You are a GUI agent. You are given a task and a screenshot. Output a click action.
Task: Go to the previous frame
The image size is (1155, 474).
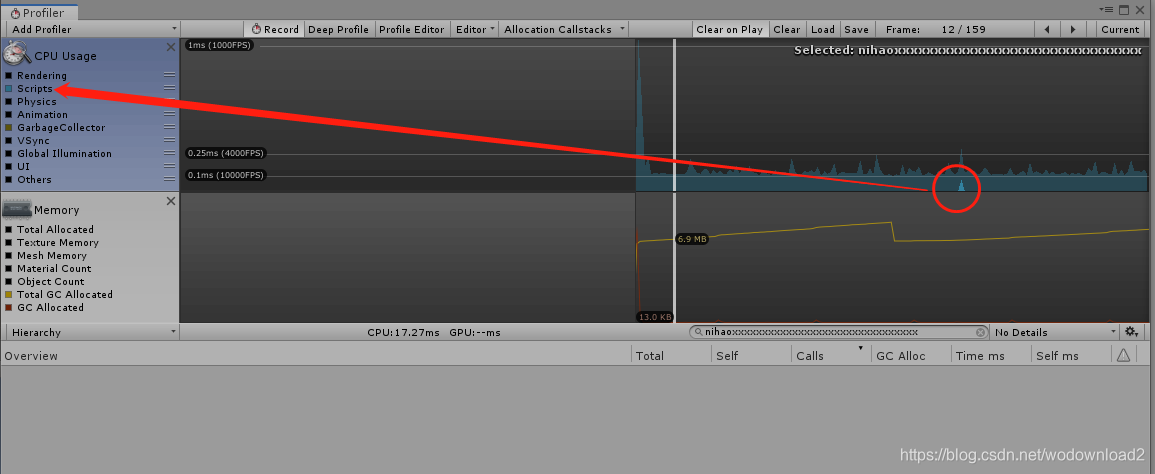click(x=1047, y=29)
